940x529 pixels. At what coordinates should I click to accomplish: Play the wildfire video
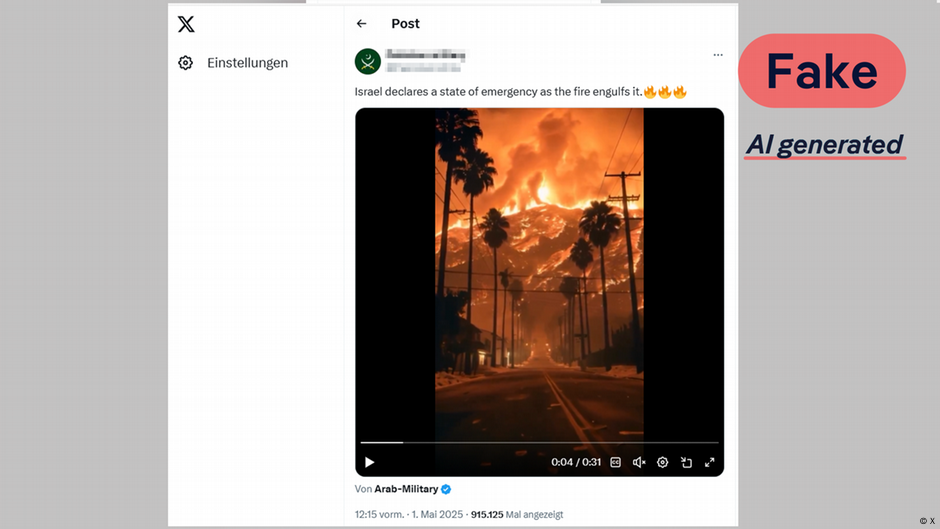(369, 462)
